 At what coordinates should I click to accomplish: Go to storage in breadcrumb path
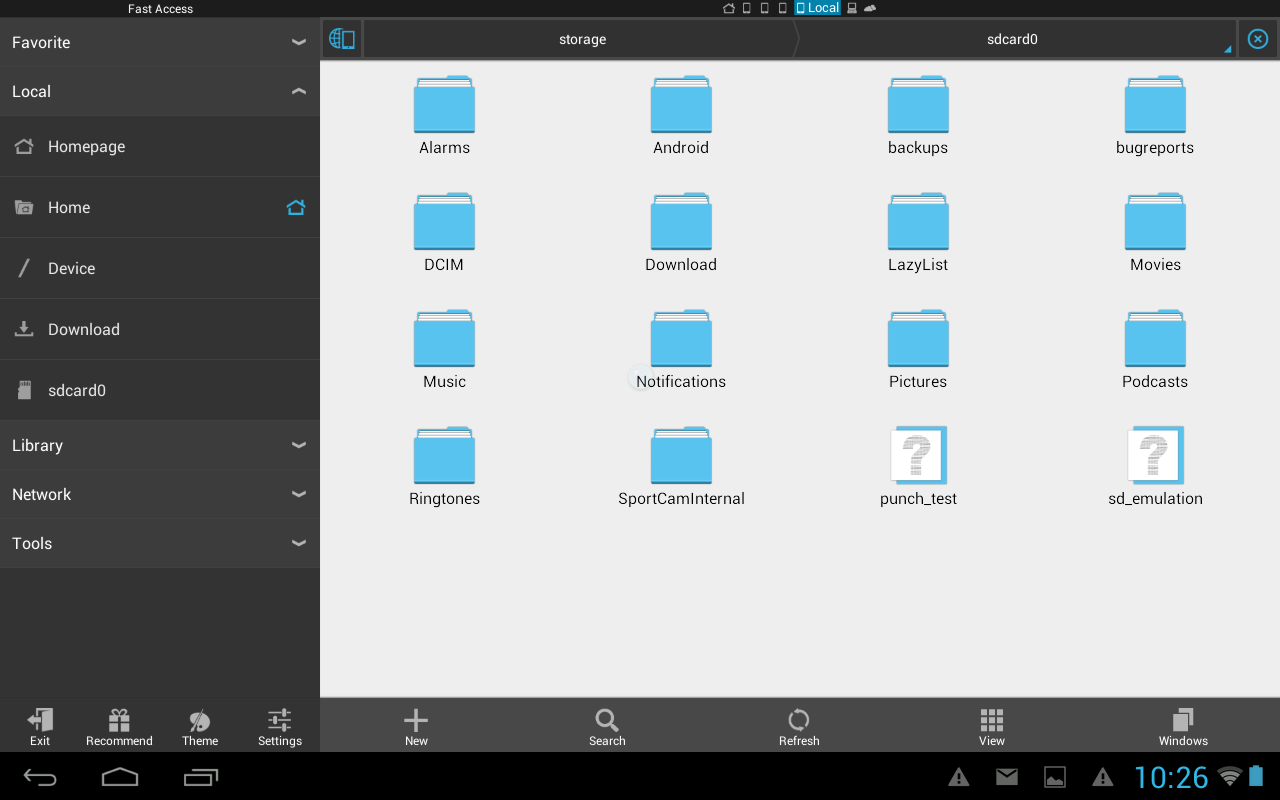[582, 40]
